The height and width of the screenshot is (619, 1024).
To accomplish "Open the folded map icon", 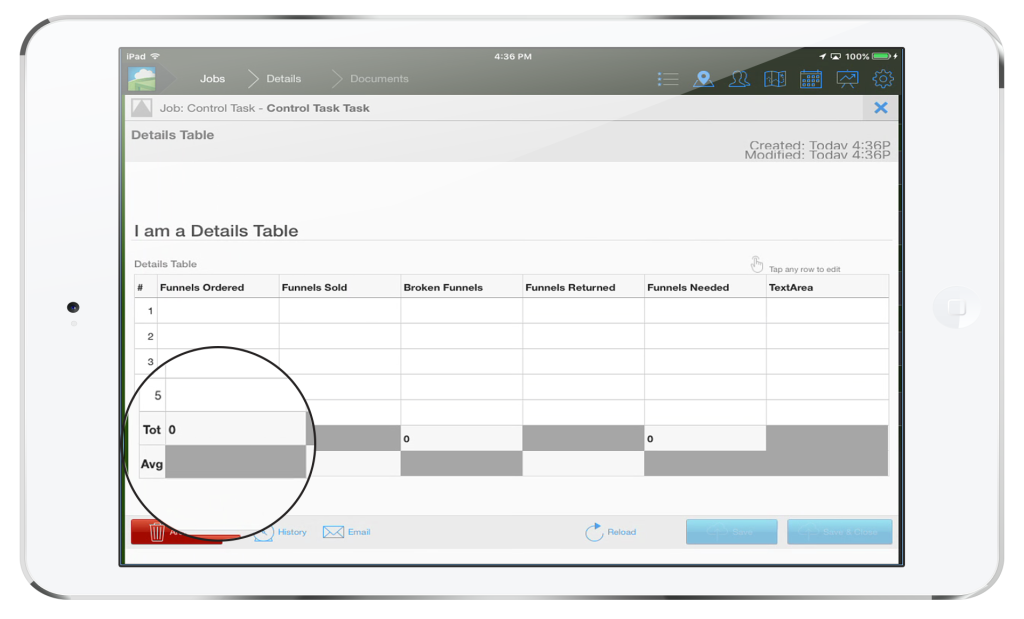I will [x=775, y=79].
